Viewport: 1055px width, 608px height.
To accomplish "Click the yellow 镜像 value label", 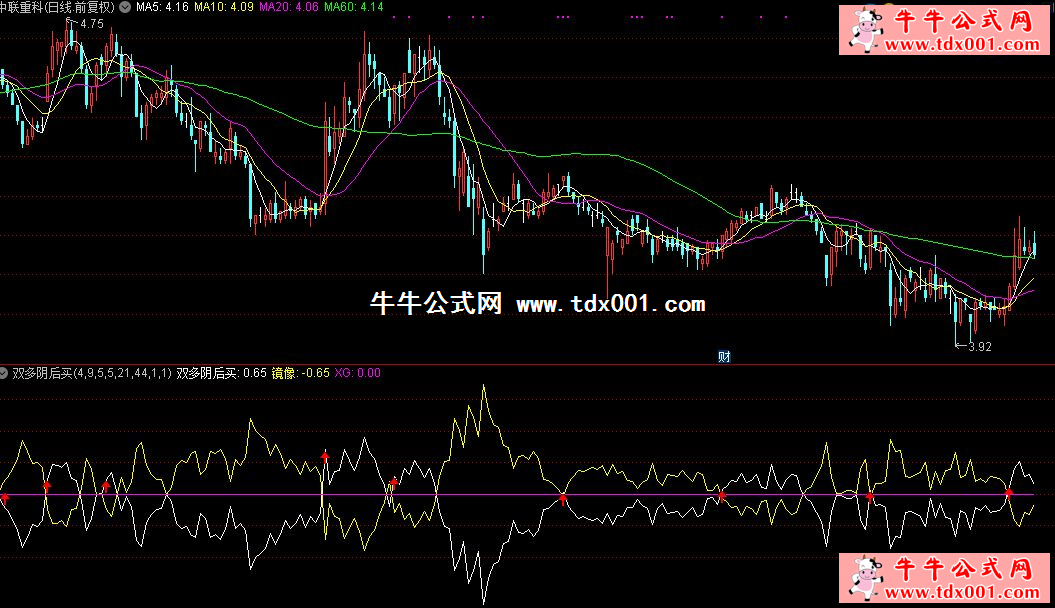I will coord(301,373).
